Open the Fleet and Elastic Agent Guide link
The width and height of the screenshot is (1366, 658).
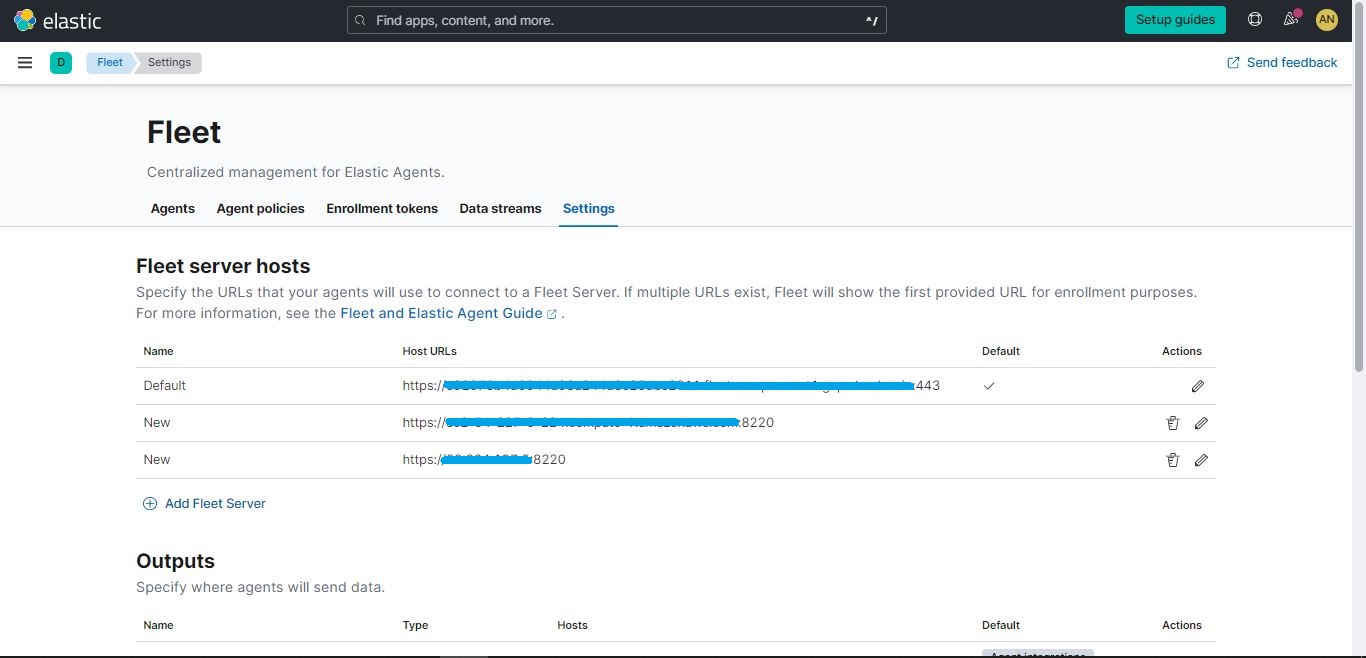(x=448, y=313)
